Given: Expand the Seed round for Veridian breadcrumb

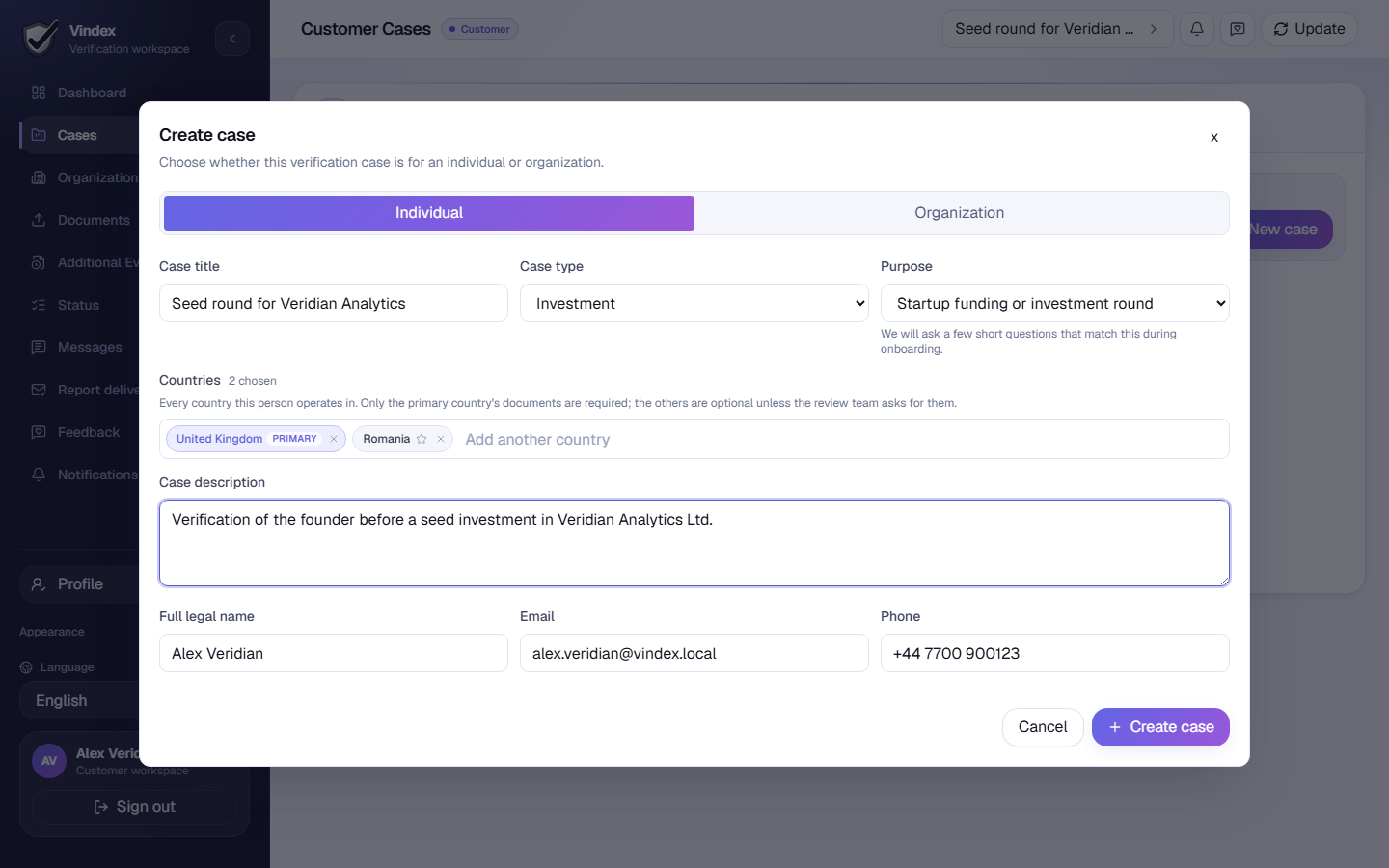Looking at the screenshot, I should click(1058, 29).
